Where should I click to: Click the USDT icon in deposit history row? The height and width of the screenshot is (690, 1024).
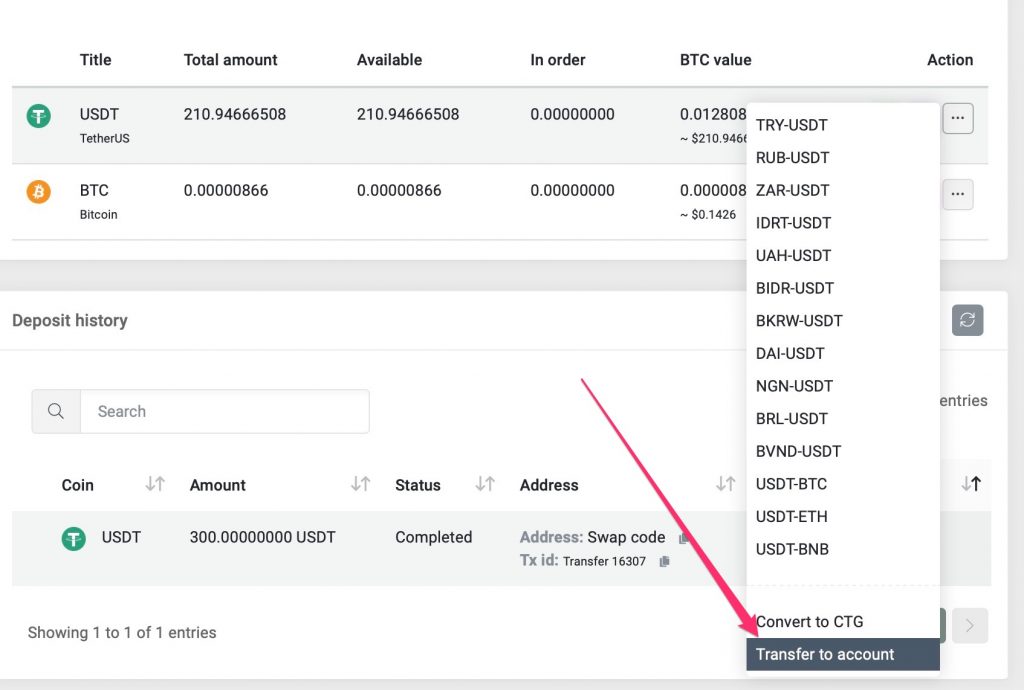(74, 539)
